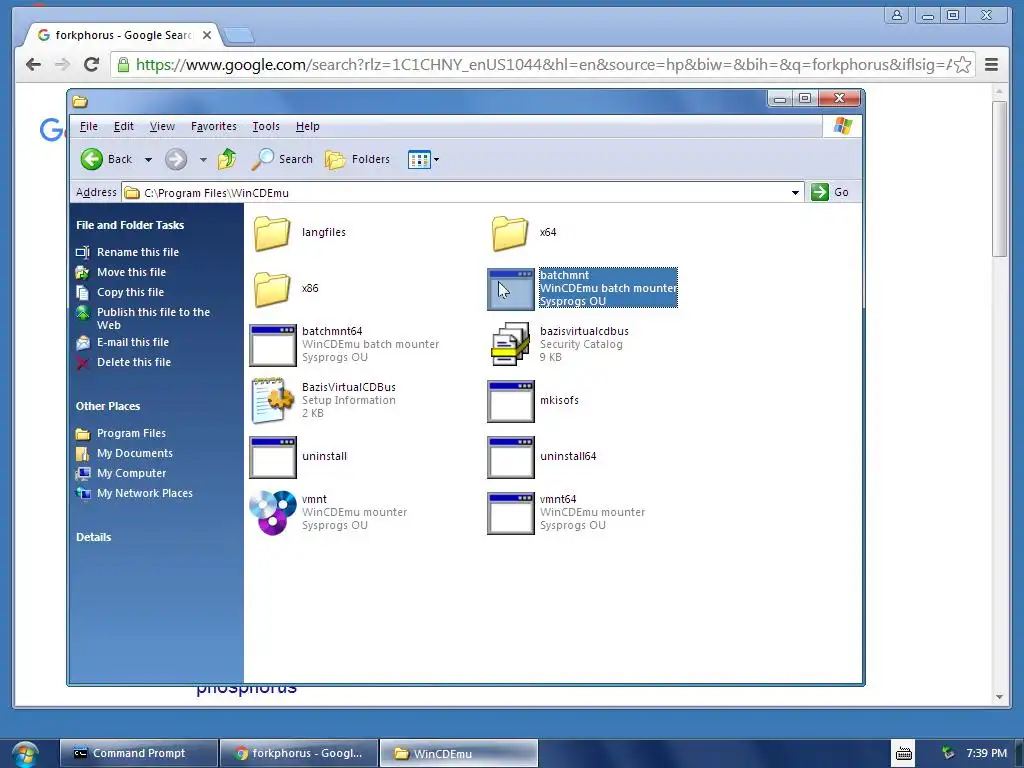Screen dimensions: 1024x768
Task: Toggle the Folders pane button
Action: (x=357, y=159)
